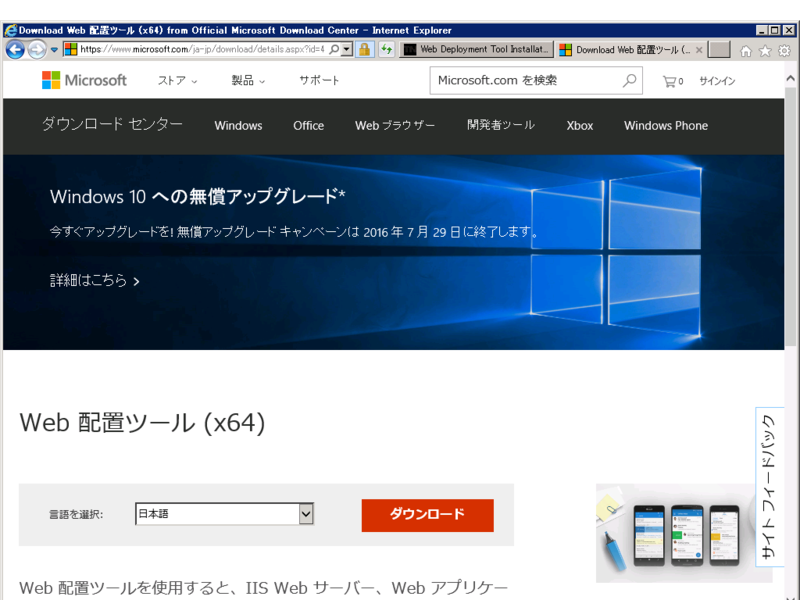Image resolution: width=800 pixels, height=600 pixels.
Task: Click the Windows 10 への無償アップグレード headline
Action: click(197, 196)
